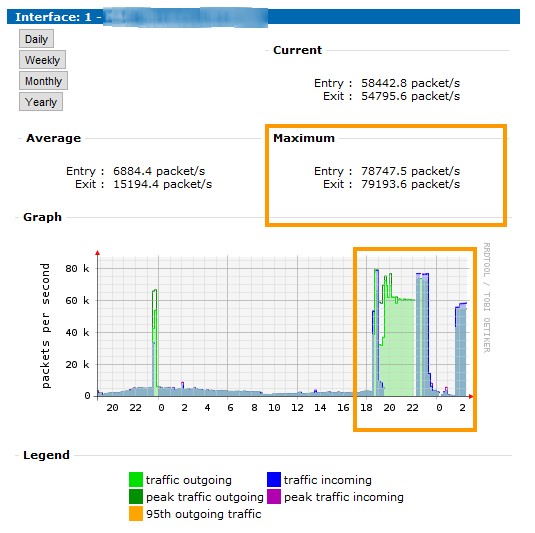Select the 'traffic incoming' legend label
Screen dimensions: 535x533
[x=328, y=480]
